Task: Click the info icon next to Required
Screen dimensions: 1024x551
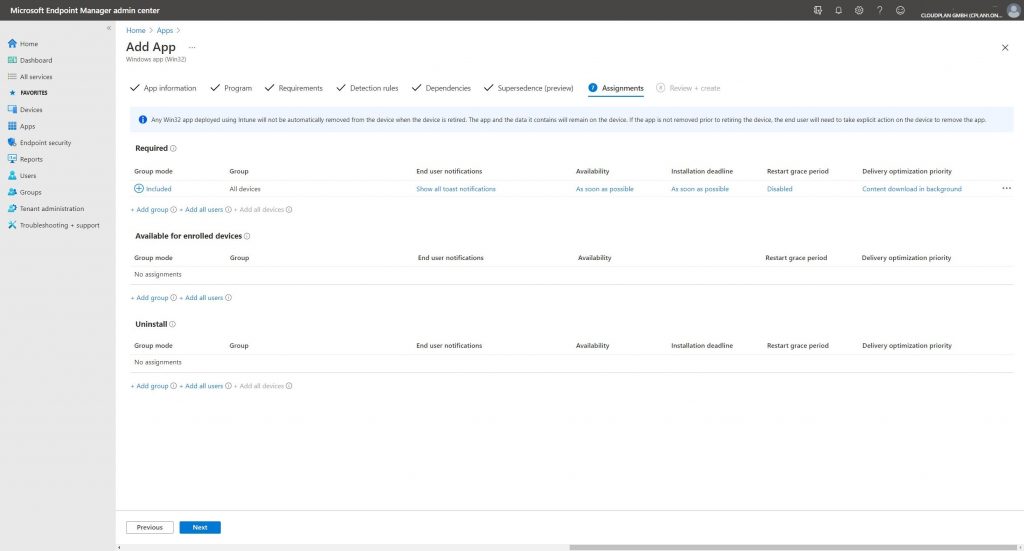Action: tap(173, 148)
